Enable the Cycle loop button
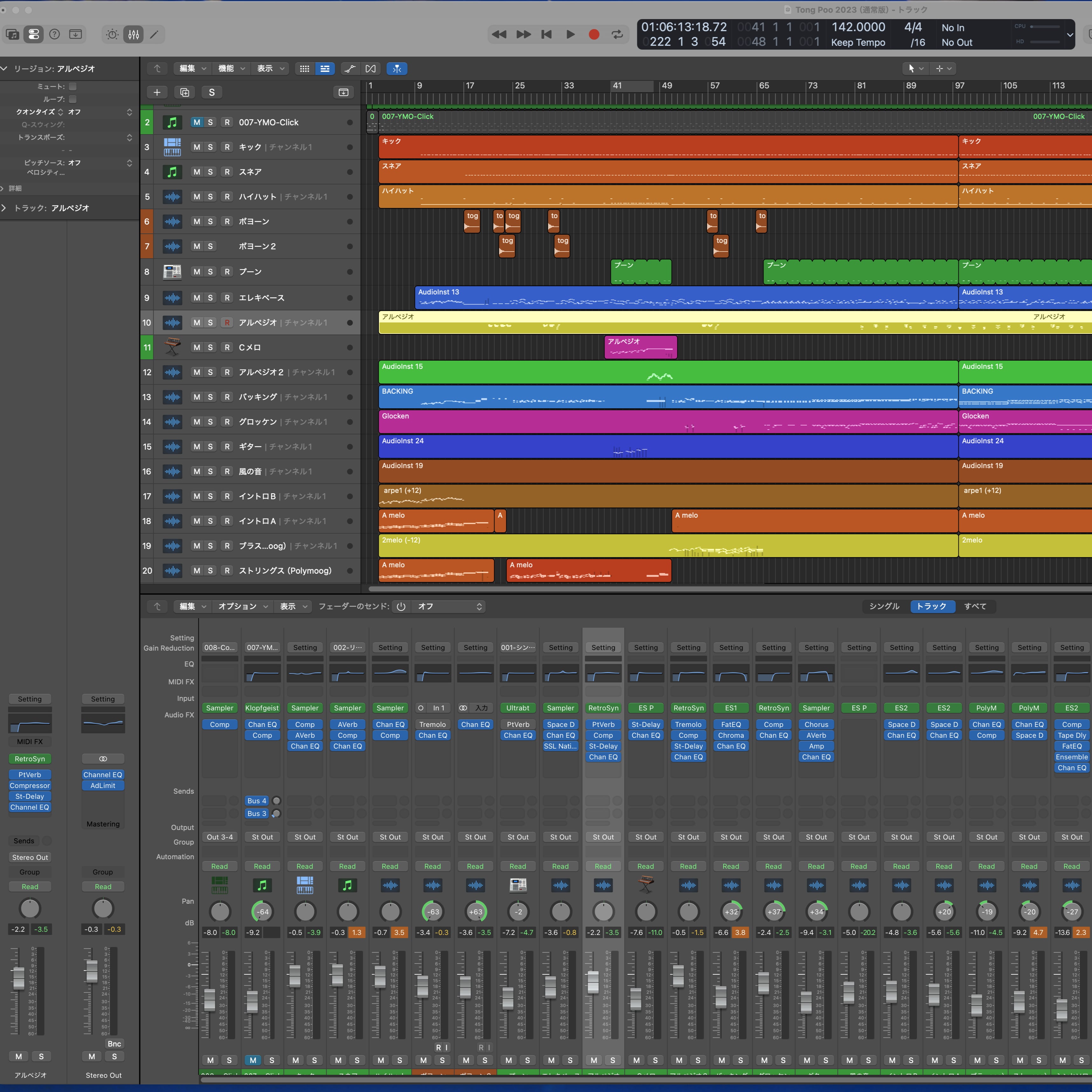 pos(617,34)
